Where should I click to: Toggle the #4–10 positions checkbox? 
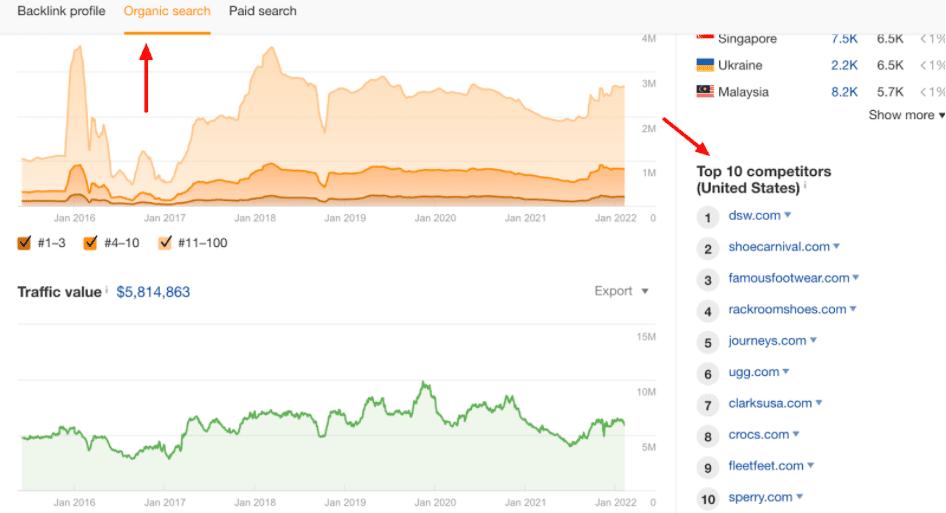tap(90, 243)
